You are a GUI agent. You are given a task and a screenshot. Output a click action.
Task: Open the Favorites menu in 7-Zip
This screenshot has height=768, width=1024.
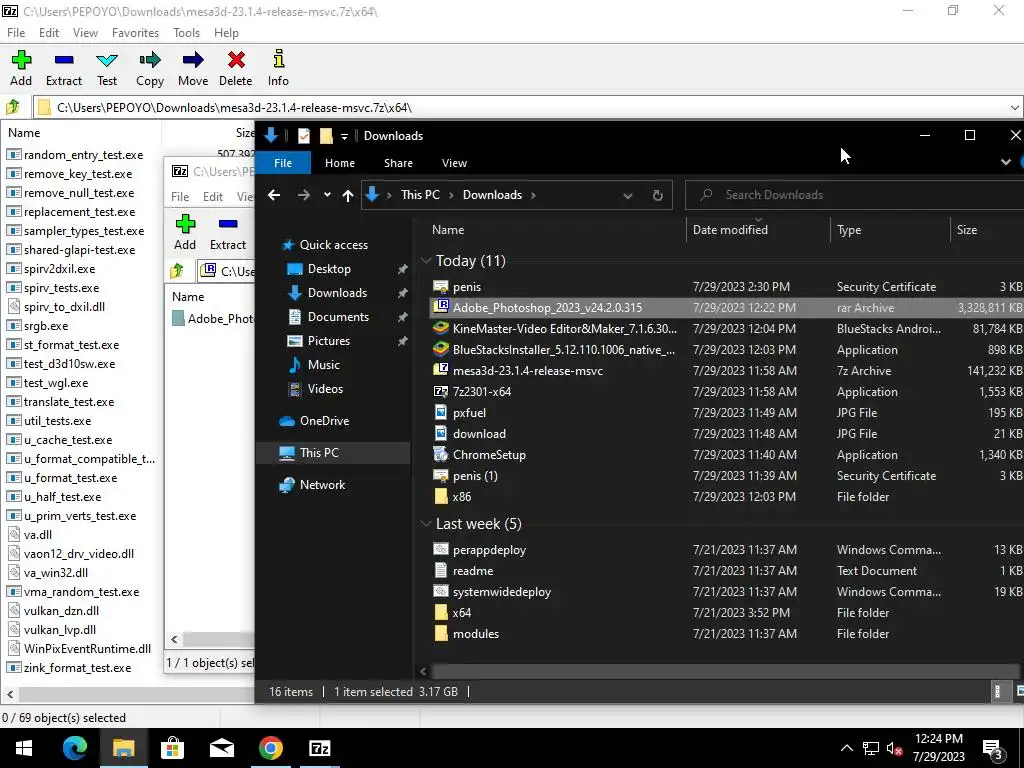(135, 33)
